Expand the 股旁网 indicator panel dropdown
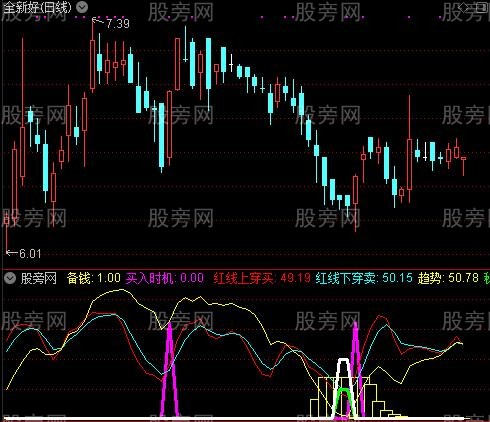The image size is (490, 422). click(10, 278)
